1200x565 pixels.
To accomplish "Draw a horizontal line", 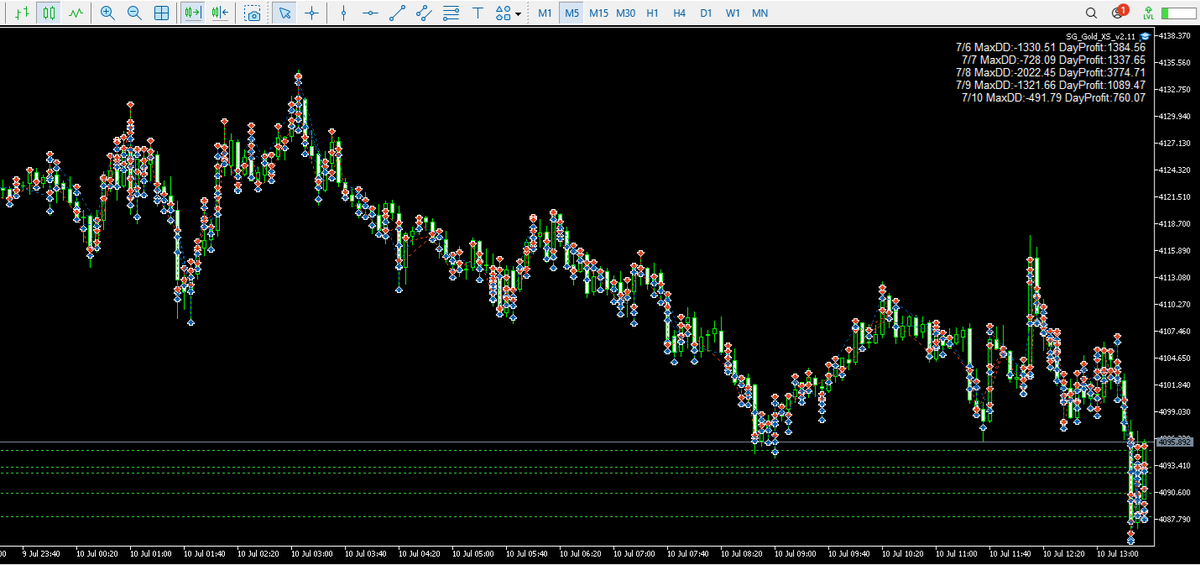I will [370, 13].
